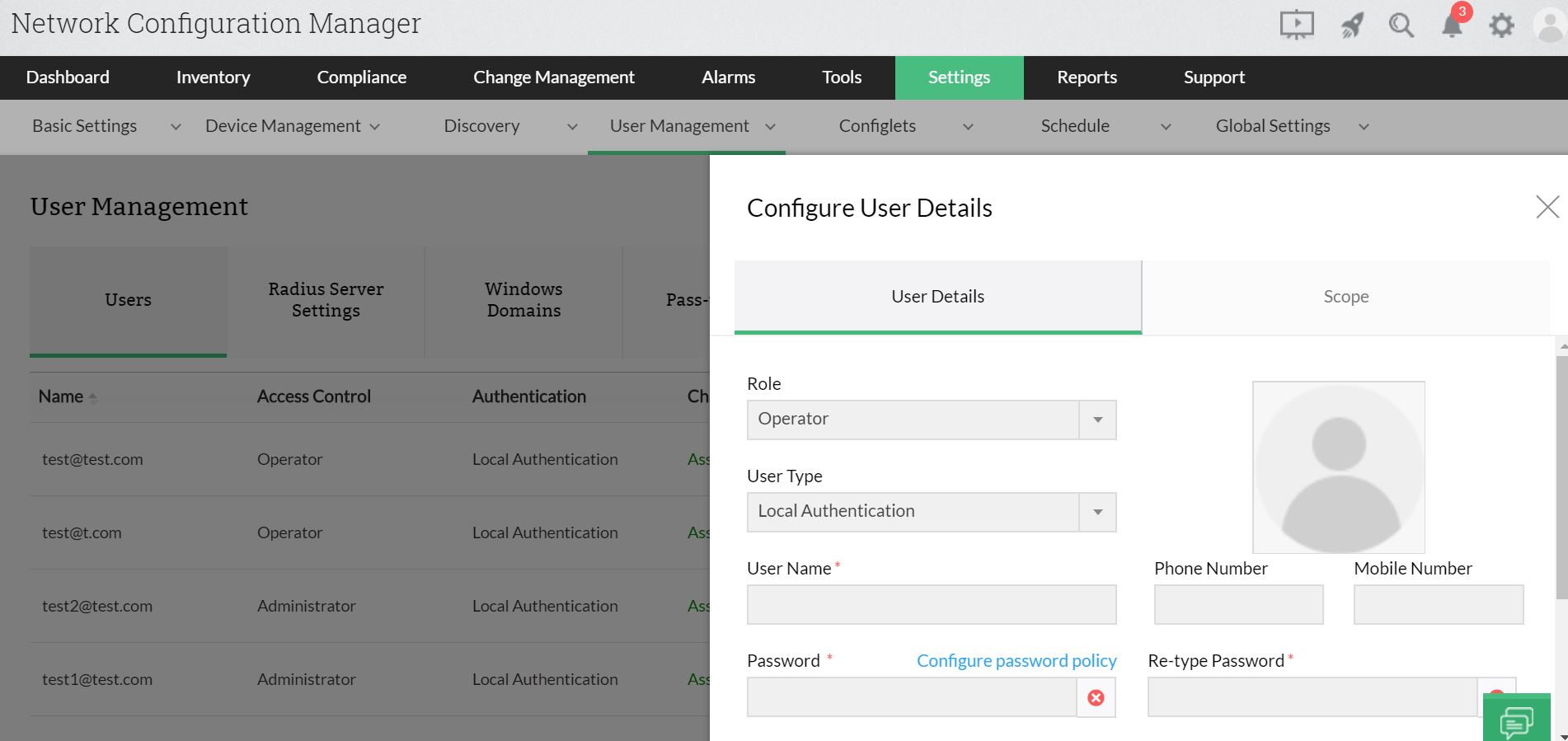Click the red clear icon in Password field
This screenshot has height=741, width=1568.
[x=1096, y=698]
